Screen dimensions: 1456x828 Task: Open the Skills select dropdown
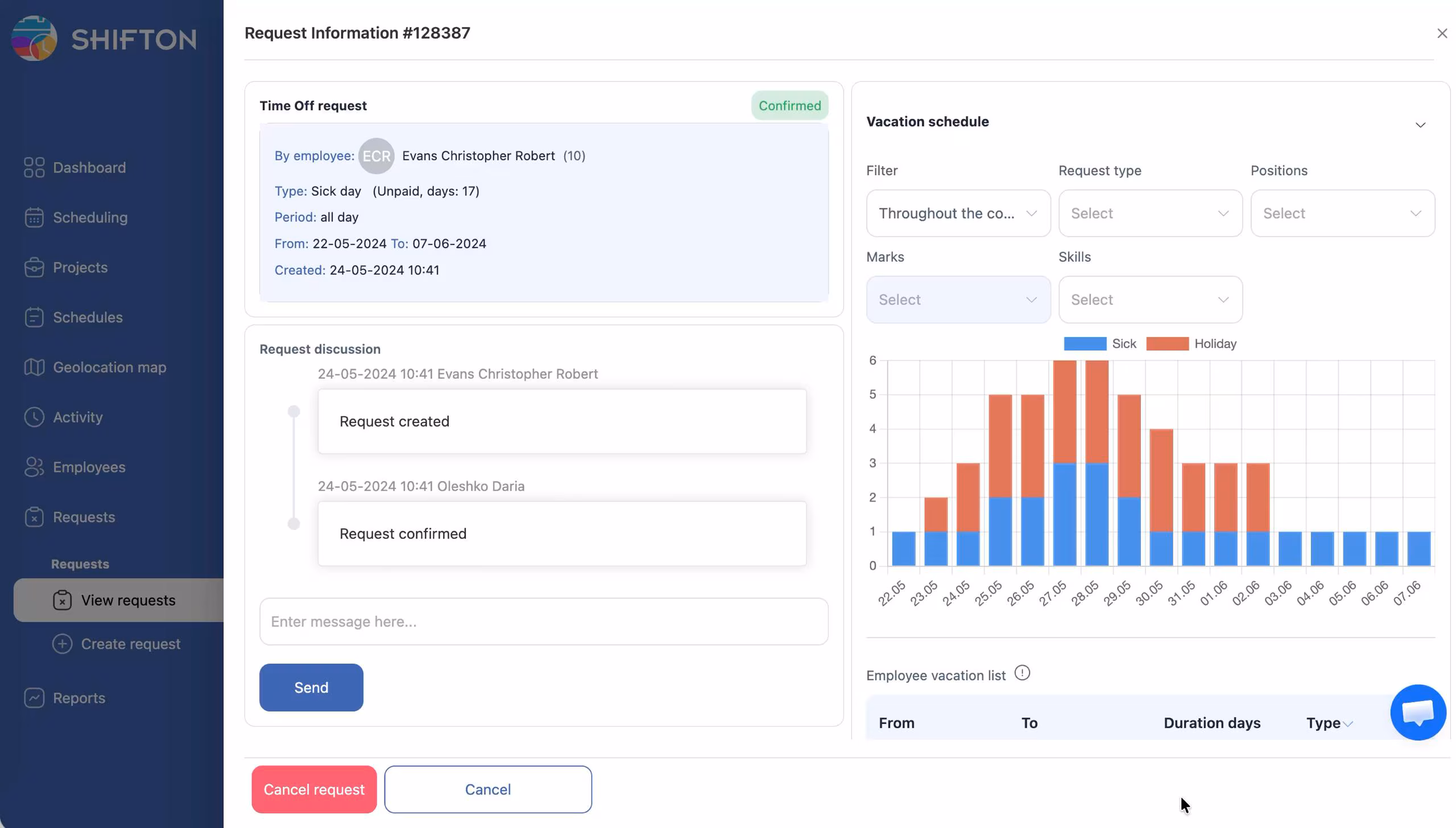1150,300
